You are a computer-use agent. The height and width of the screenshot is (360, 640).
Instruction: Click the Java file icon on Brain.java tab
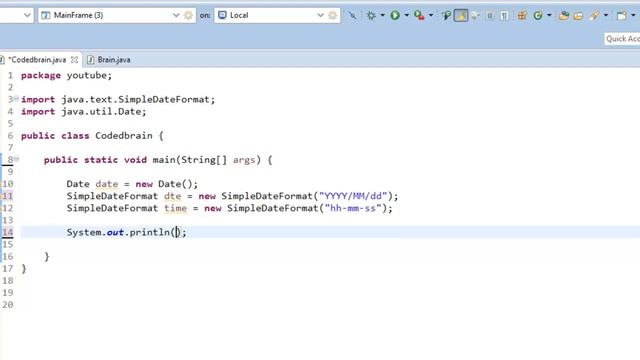pos(91,60)
